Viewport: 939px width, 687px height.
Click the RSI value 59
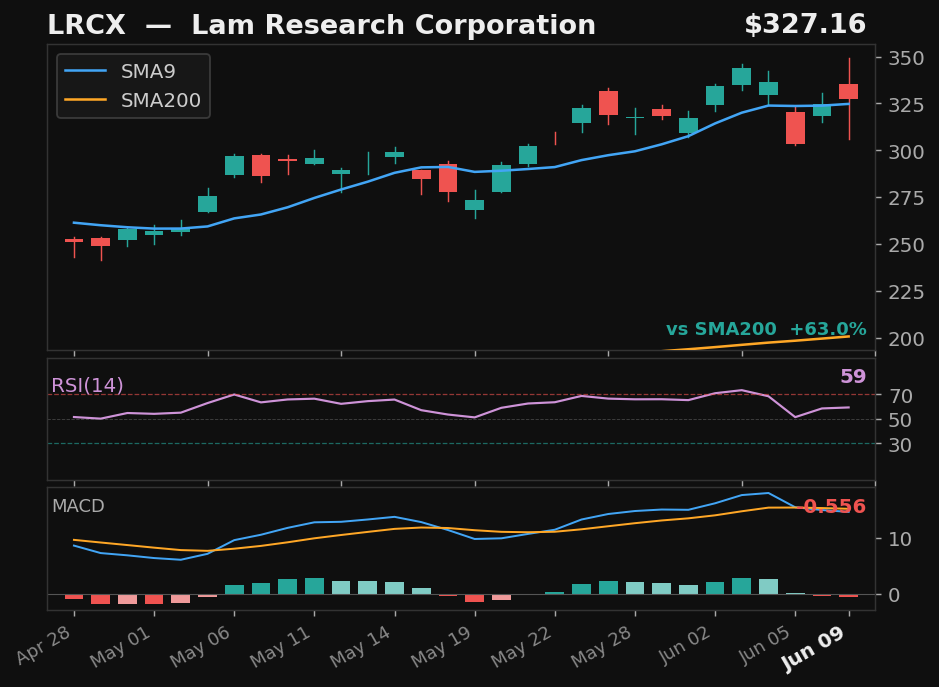pos(853,376)
